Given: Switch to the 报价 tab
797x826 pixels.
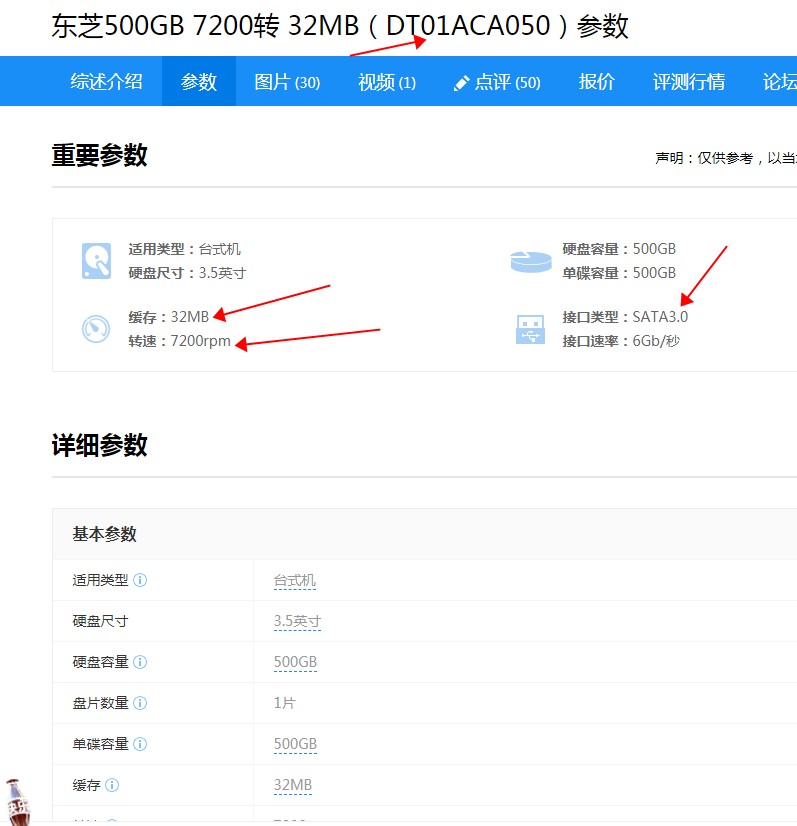Looking at the screenshot, I should pos(596,82).
